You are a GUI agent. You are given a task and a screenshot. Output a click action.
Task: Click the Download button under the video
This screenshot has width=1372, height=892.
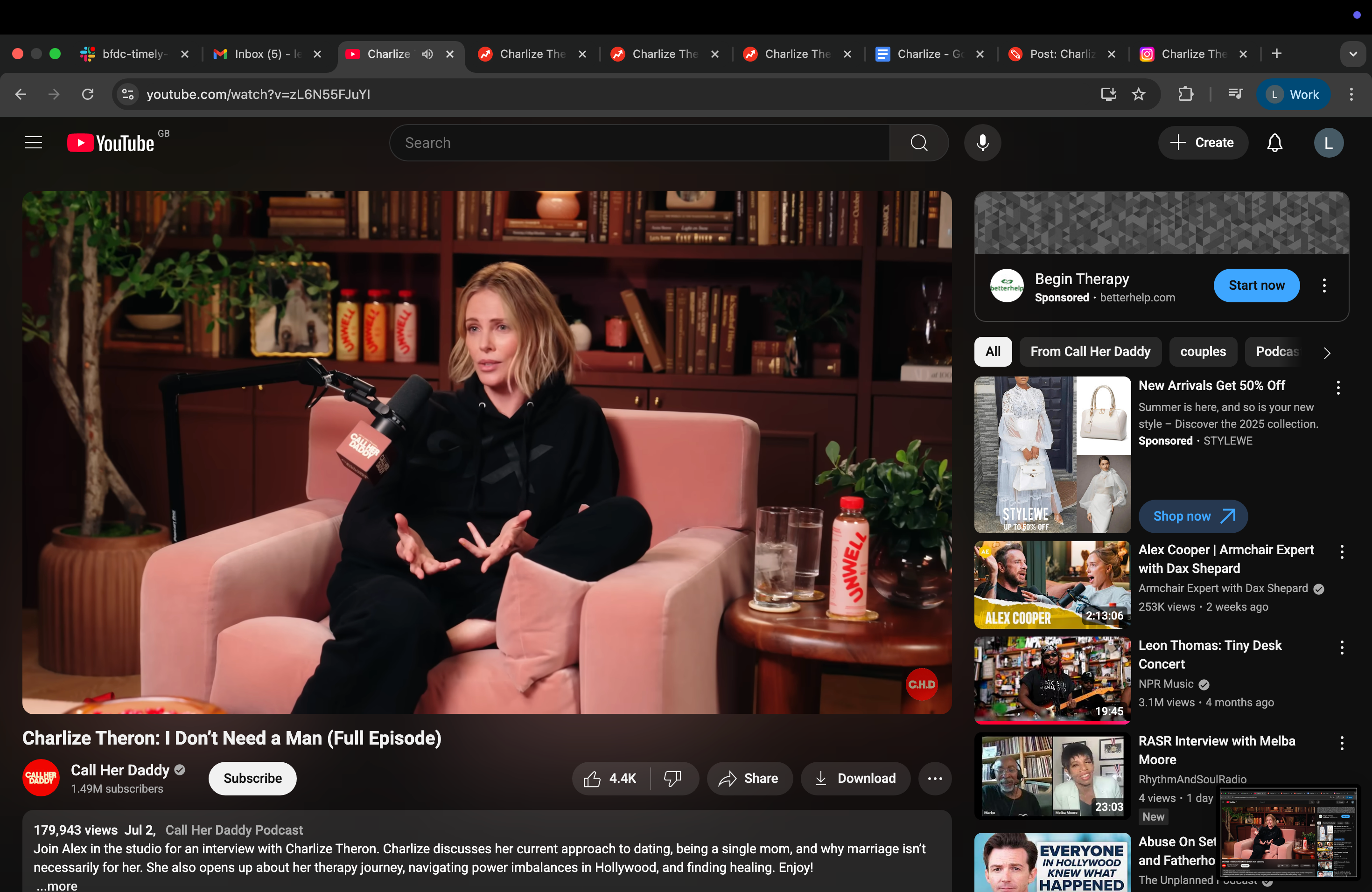pyautogui.click(x=855, y=779)
